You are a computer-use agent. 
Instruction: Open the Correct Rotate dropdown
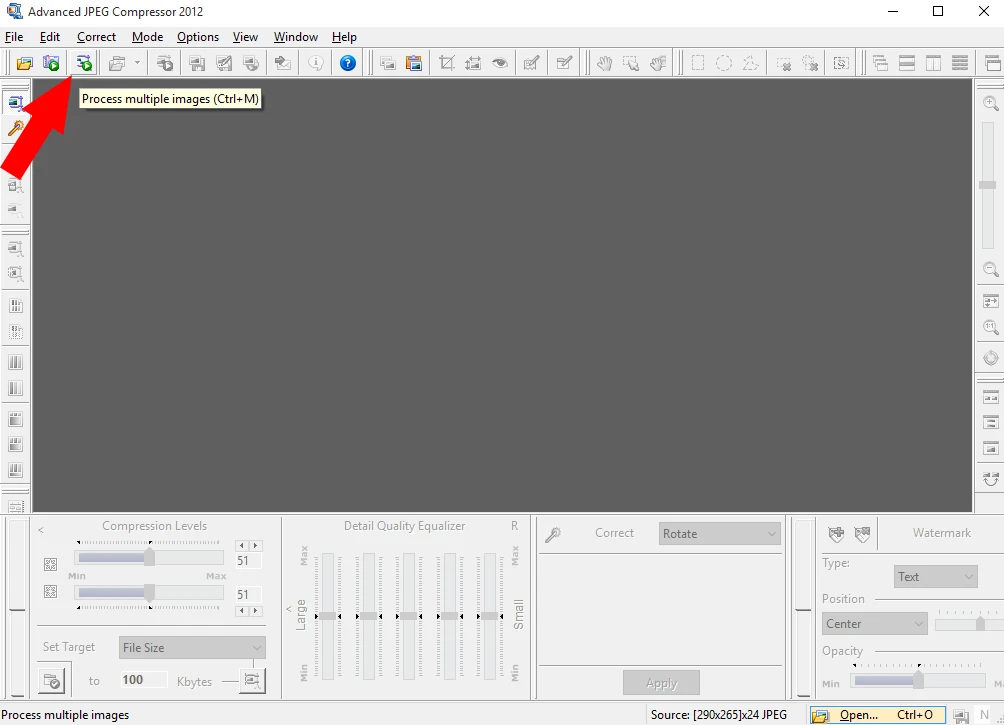pos(720,534)
